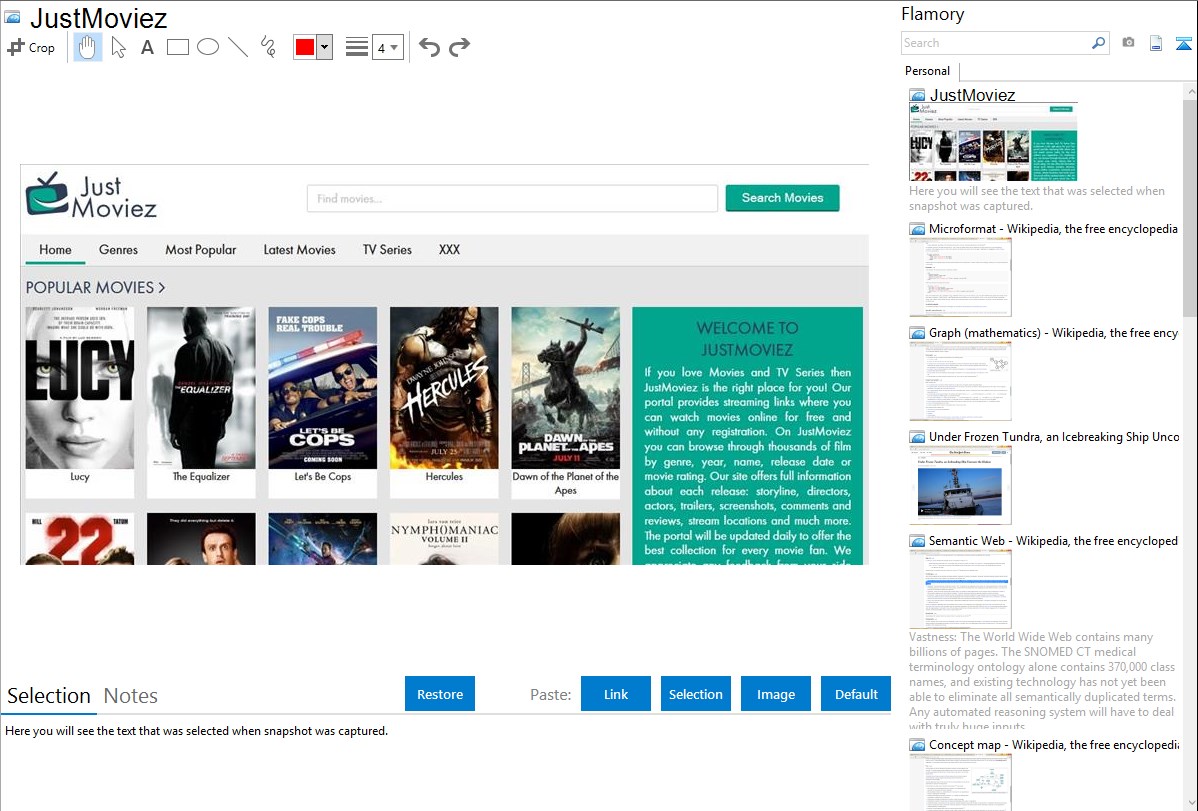Select the straight line tool
The image size is (1198, 811).
tap(238, 47)
